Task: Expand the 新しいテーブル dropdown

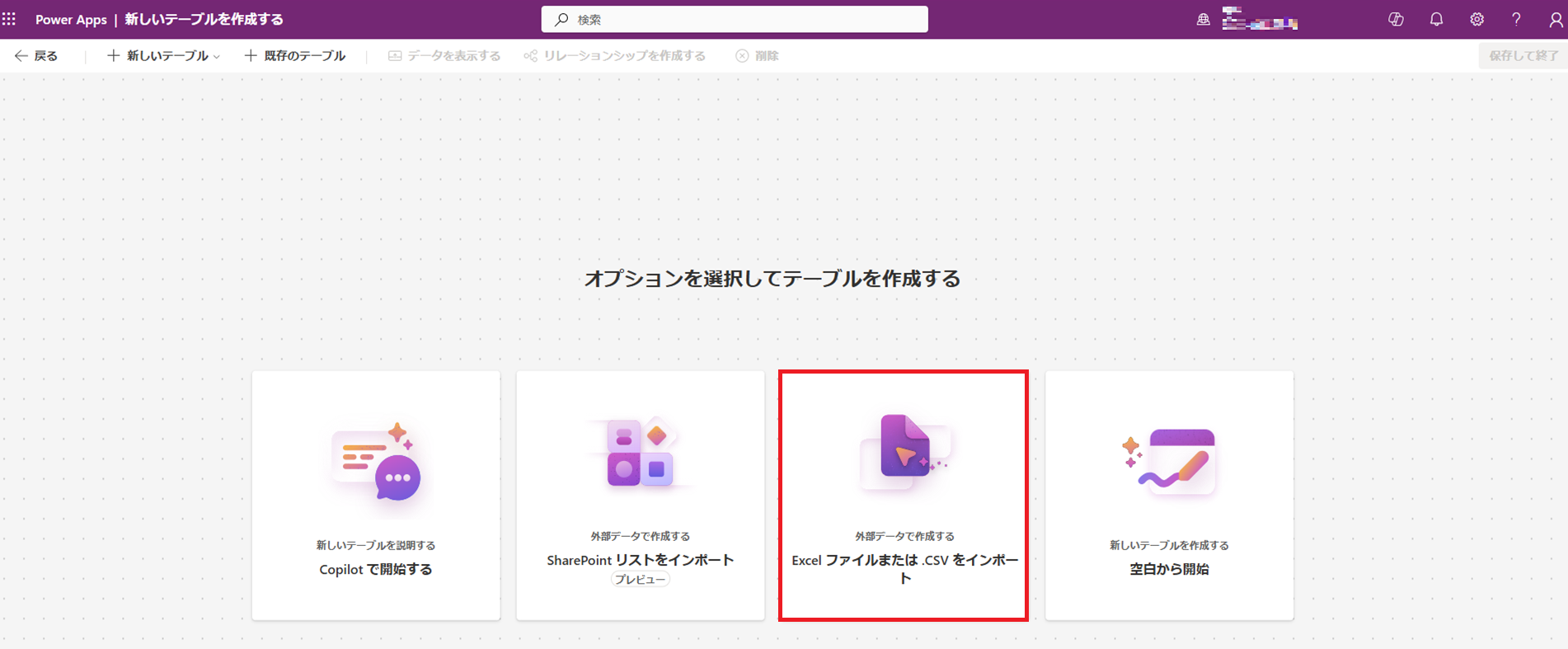Action: 163,56
